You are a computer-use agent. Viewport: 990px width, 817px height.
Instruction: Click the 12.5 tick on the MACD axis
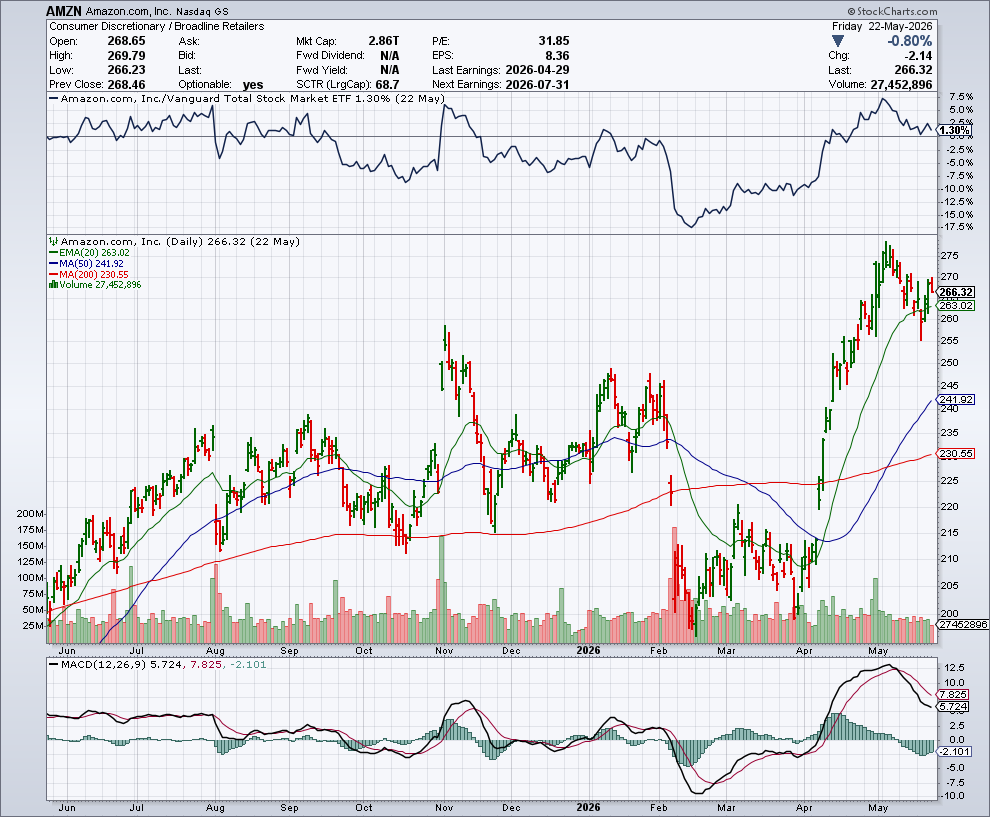point(954,668)
